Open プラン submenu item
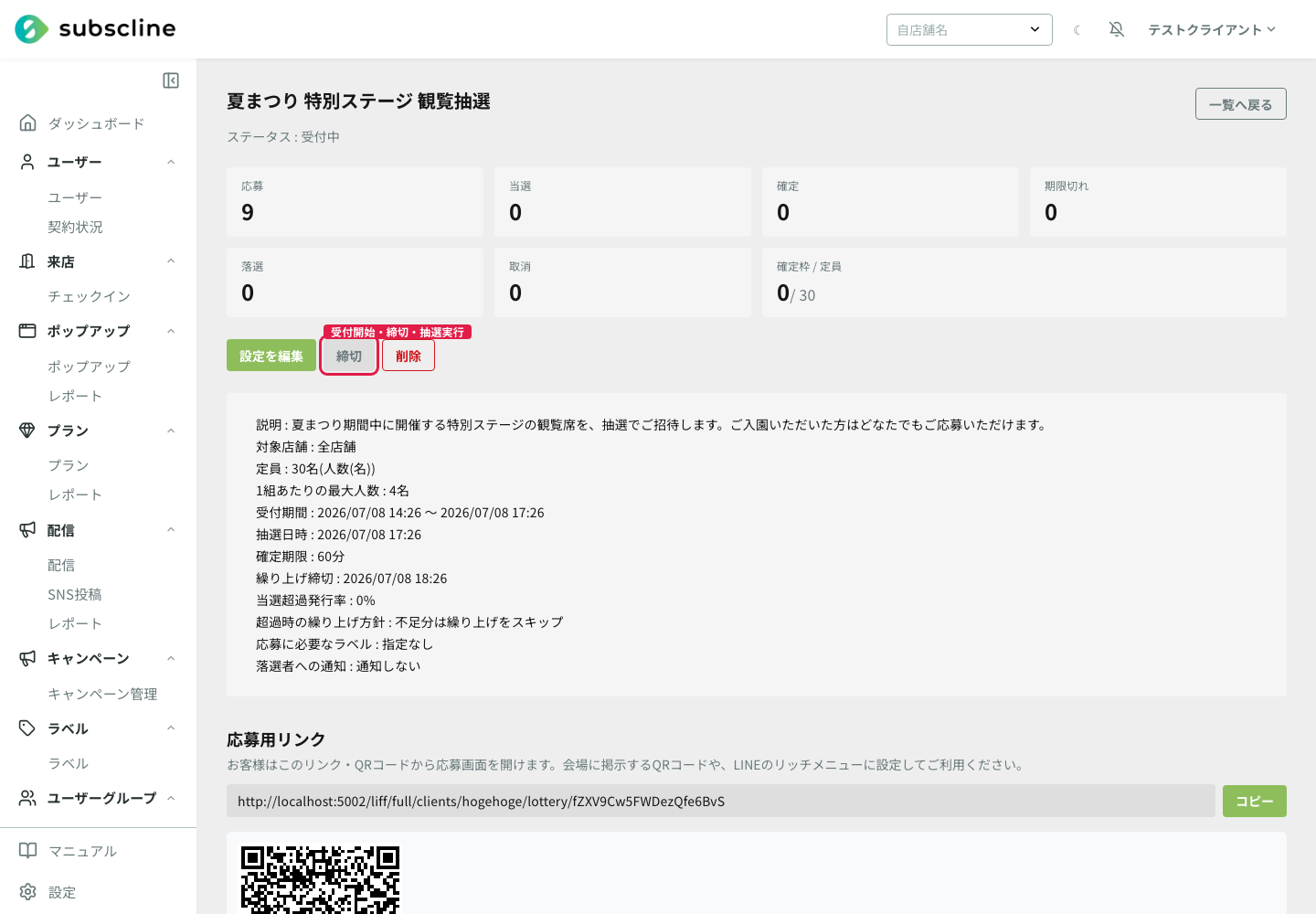 tap(69, 465)
